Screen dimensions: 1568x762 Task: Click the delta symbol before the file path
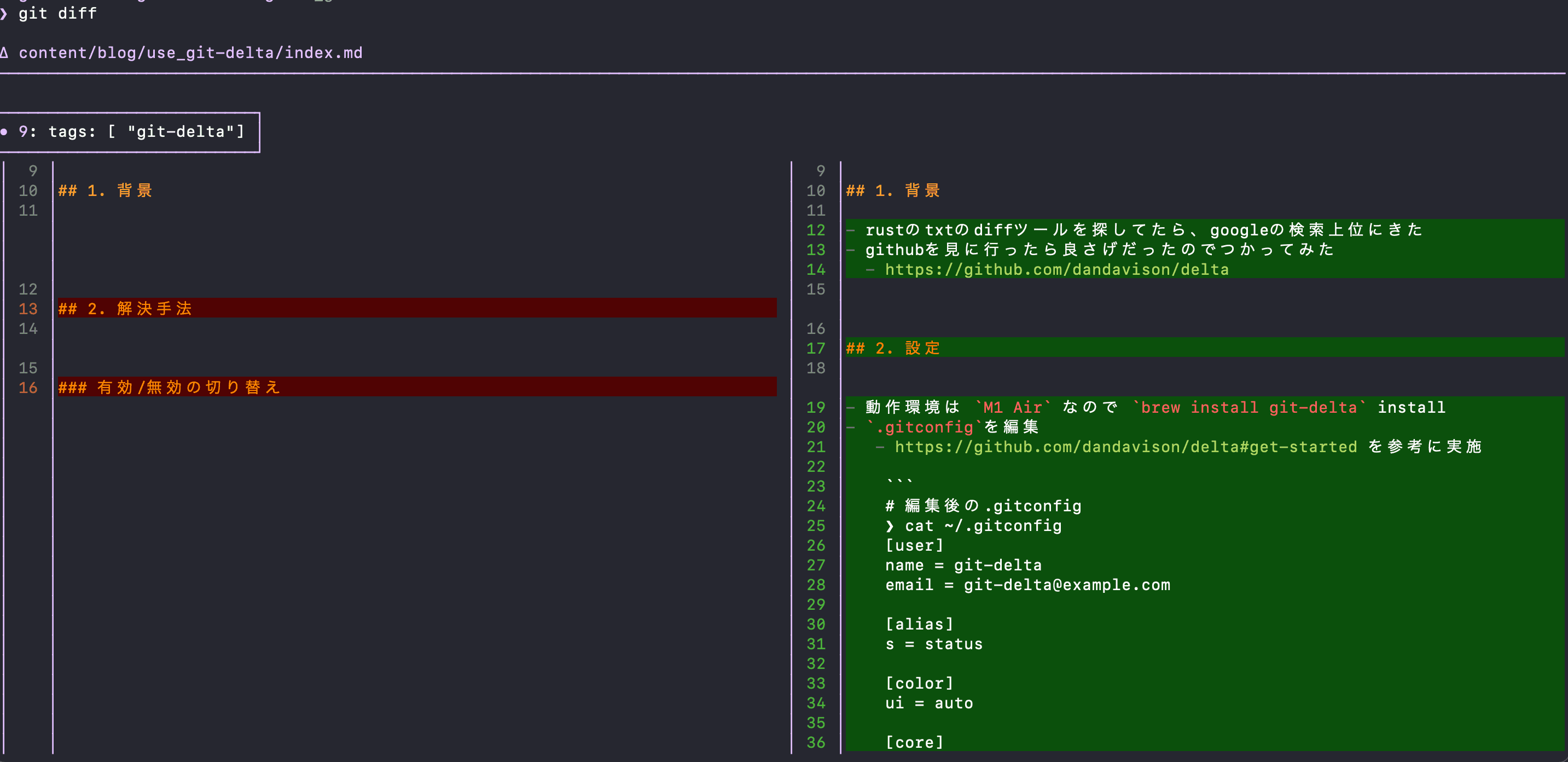pos(4,53)
